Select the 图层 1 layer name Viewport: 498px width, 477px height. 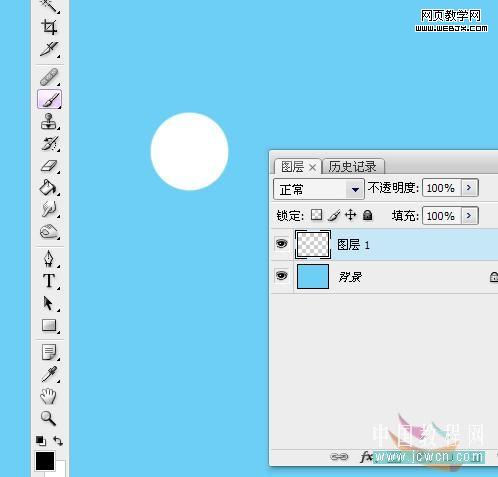354,245
